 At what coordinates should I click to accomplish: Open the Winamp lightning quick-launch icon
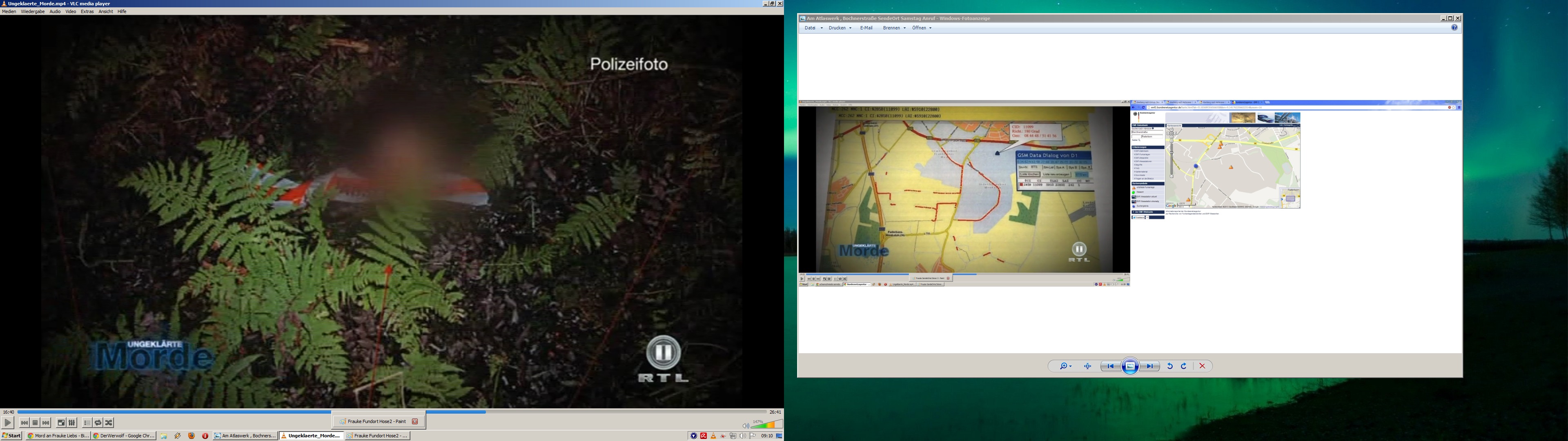tap(178, 436)
